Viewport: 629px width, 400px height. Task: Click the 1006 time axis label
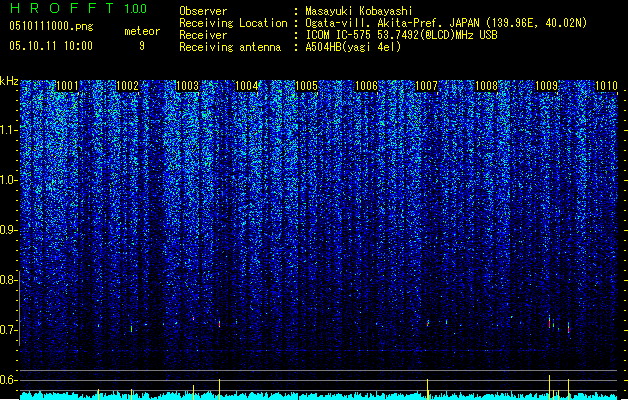367,86
